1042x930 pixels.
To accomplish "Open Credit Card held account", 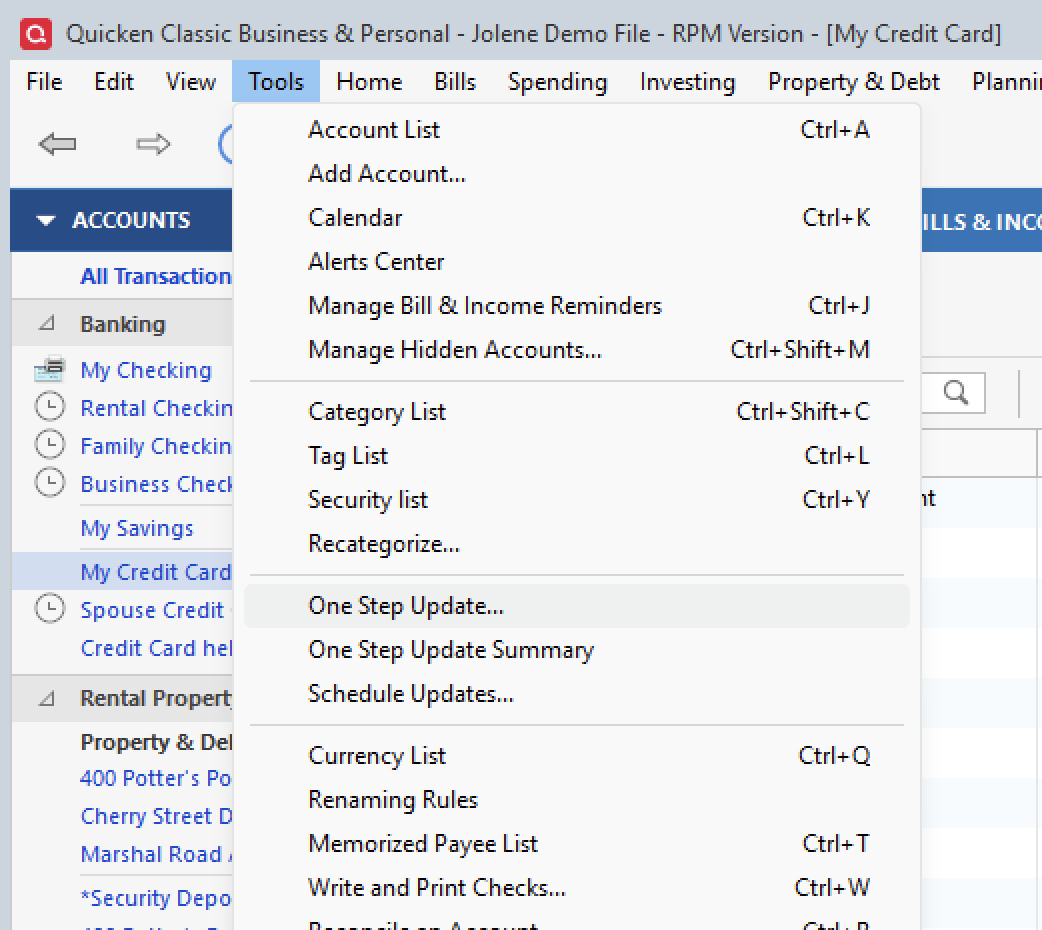I will (x=156, y=647).
